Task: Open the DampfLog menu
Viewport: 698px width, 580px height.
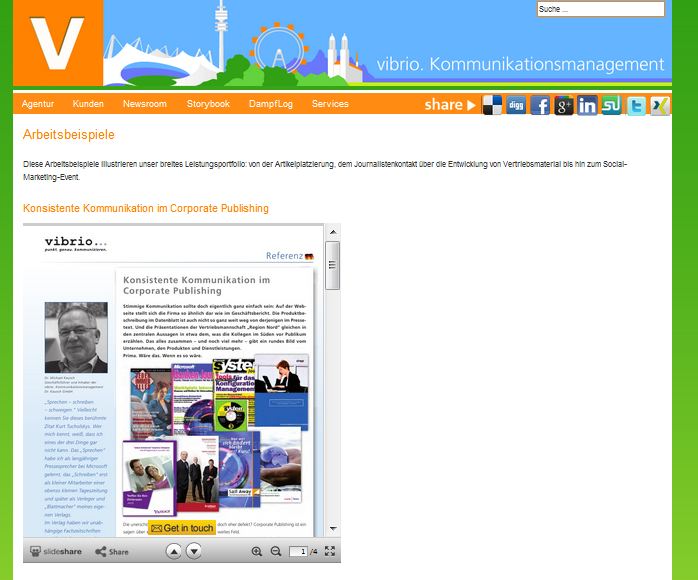Action: click(271, 104)
